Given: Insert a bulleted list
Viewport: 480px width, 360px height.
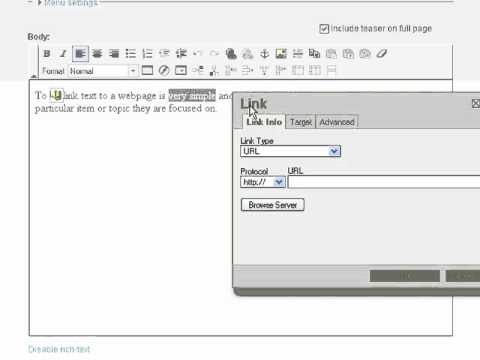Looking at the screenshot, I should (131, 54).
